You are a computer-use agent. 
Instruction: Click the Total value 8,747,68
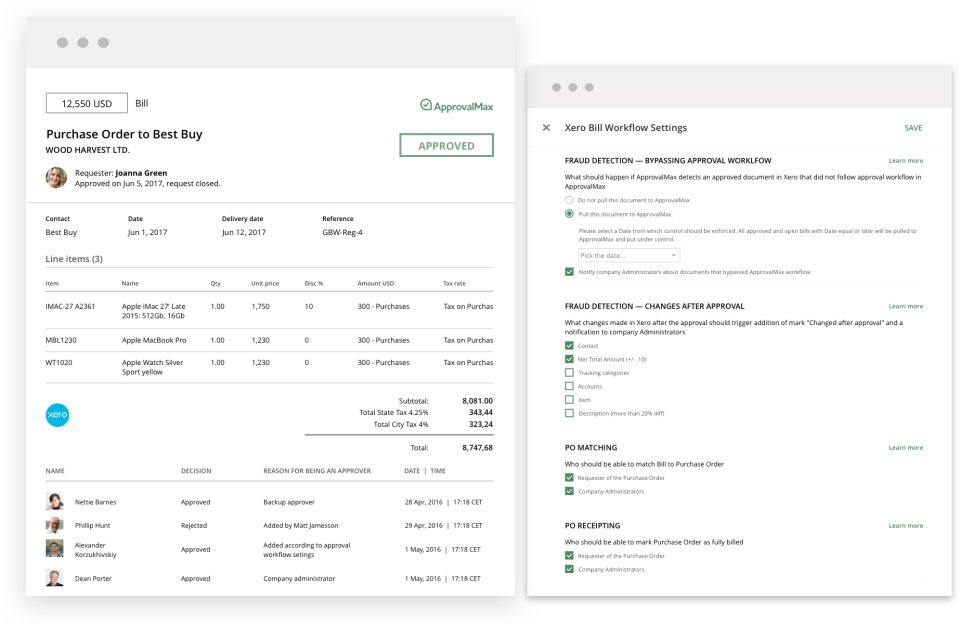(x=477, y=448)
